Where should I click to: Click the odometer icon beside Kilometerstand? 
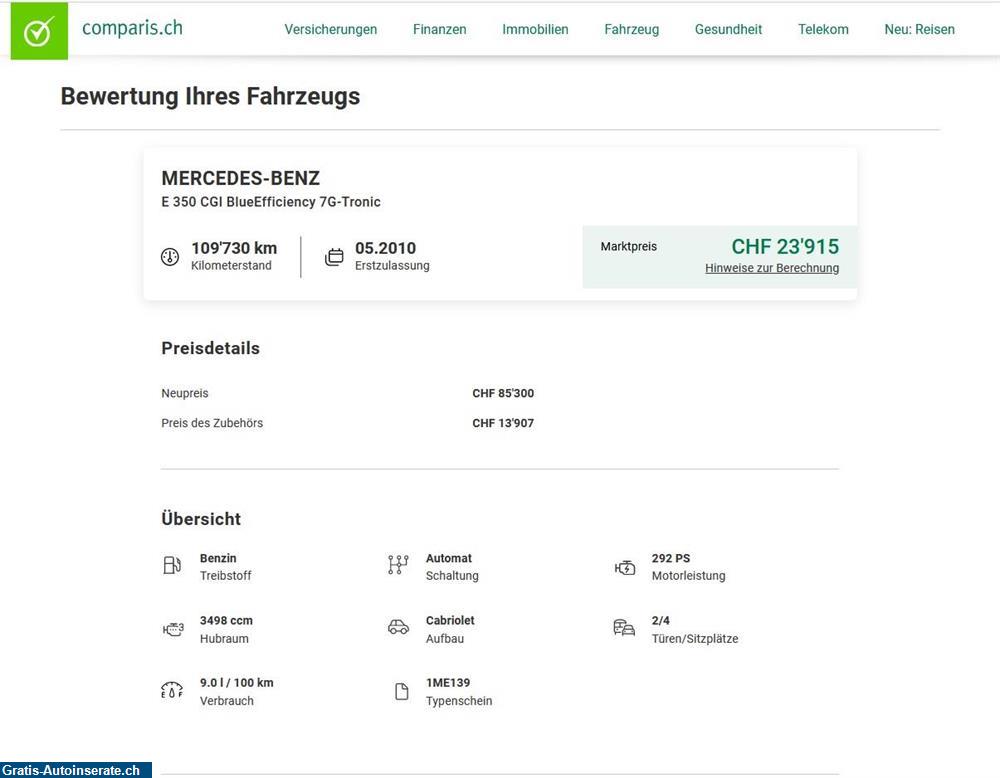pos(170,256)
